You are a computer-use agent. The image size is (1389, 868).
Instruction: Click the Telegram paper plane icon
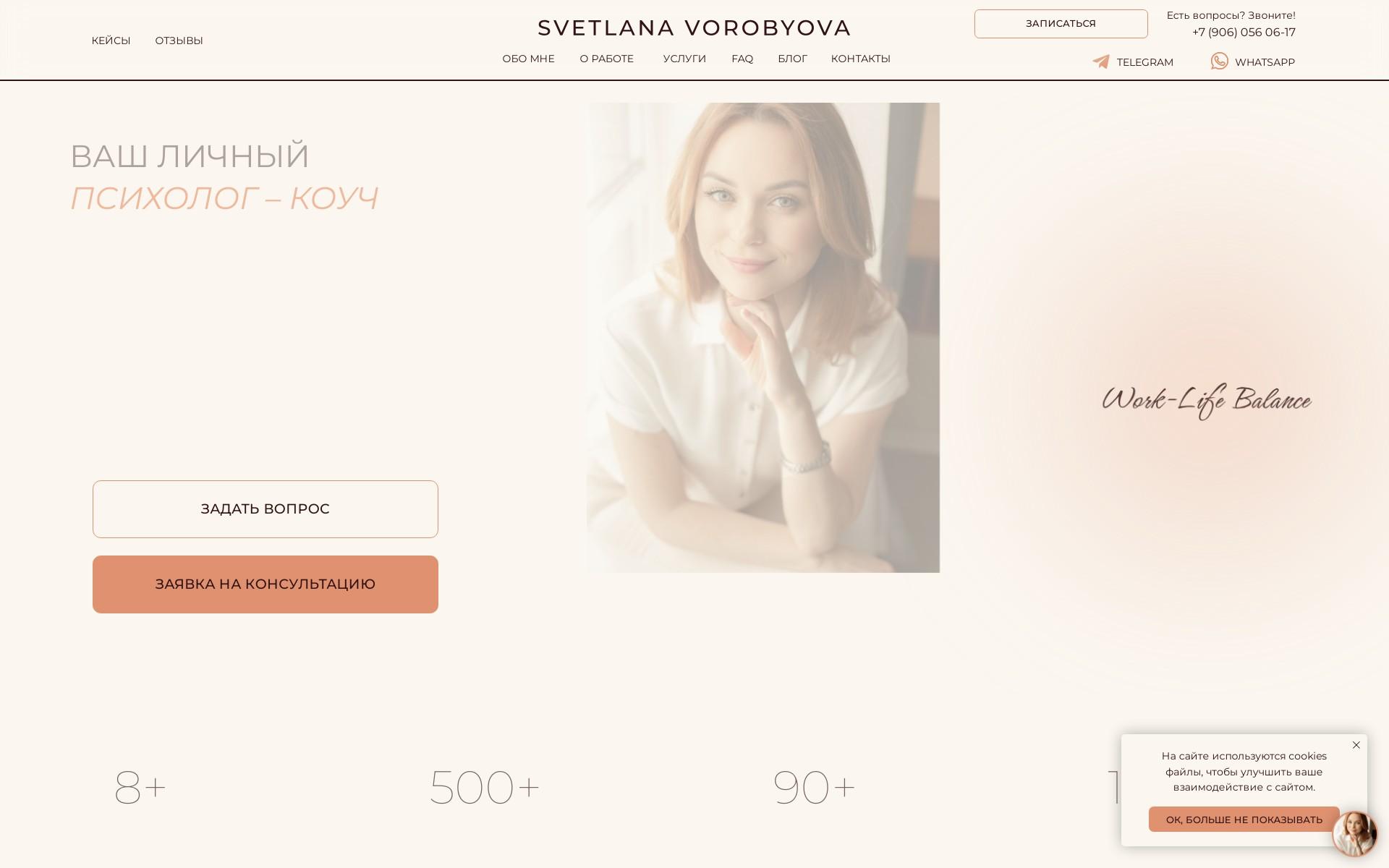point(1101,61)
